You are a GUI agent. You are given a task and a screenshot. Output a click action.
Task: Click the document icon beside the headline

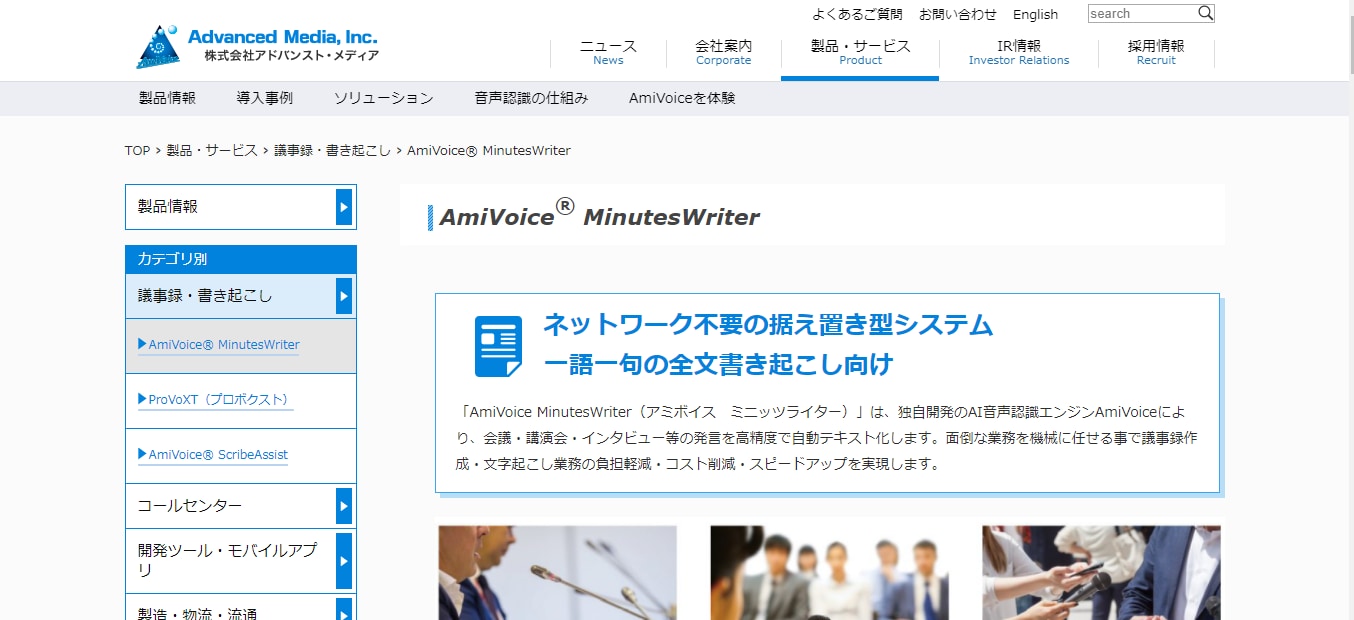point(498,346)
